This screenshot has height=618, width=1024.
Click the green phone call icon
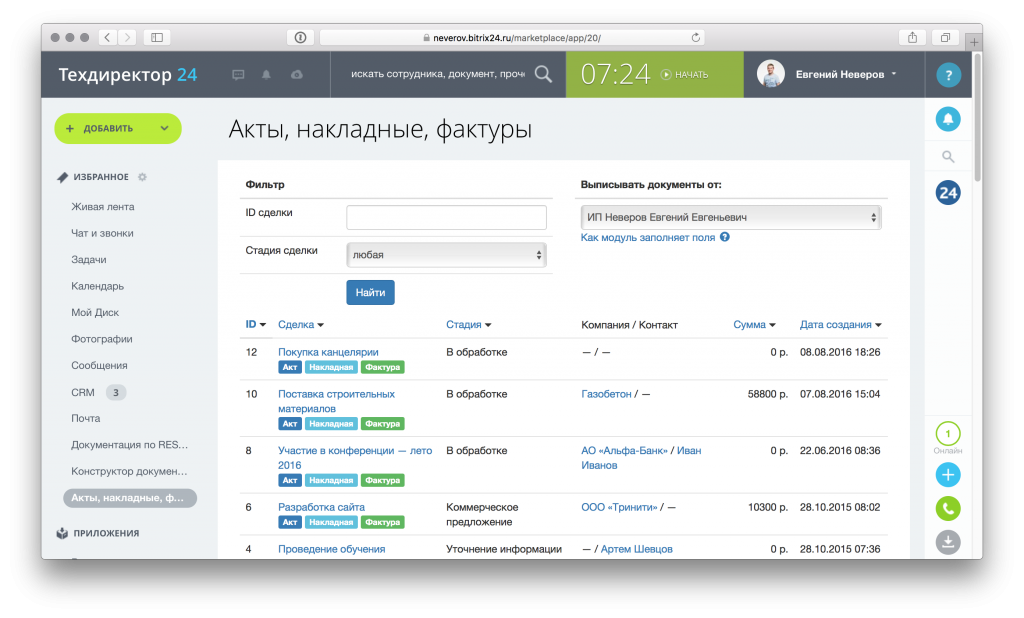(x=948, y=508)
